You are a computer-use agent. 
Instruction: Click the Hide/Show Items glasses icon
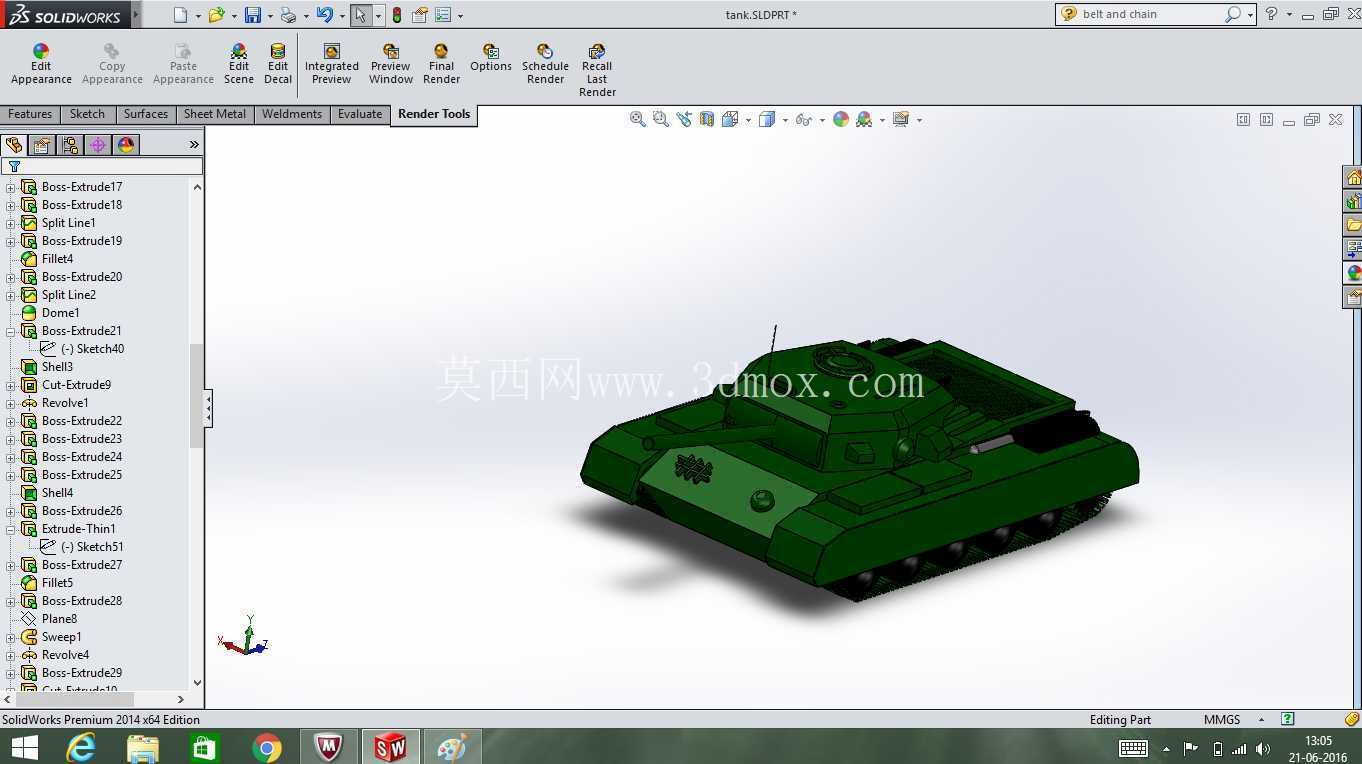pyautogui.click(x=804, y=119)
